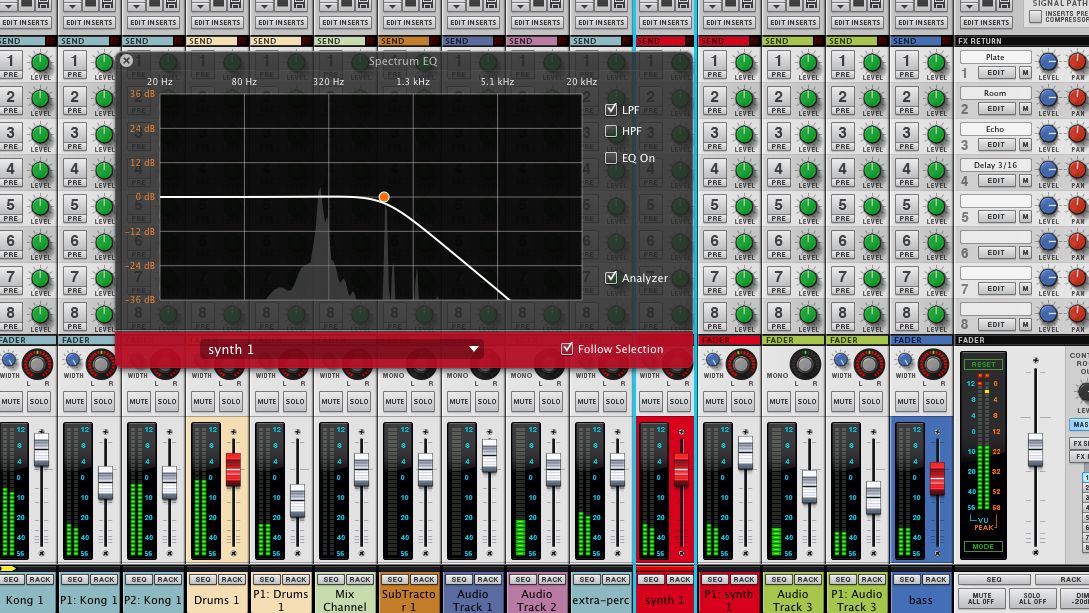Click the bass channel pan knob
This screenshot has height=613, width=1089.
(x=933, y=364)
